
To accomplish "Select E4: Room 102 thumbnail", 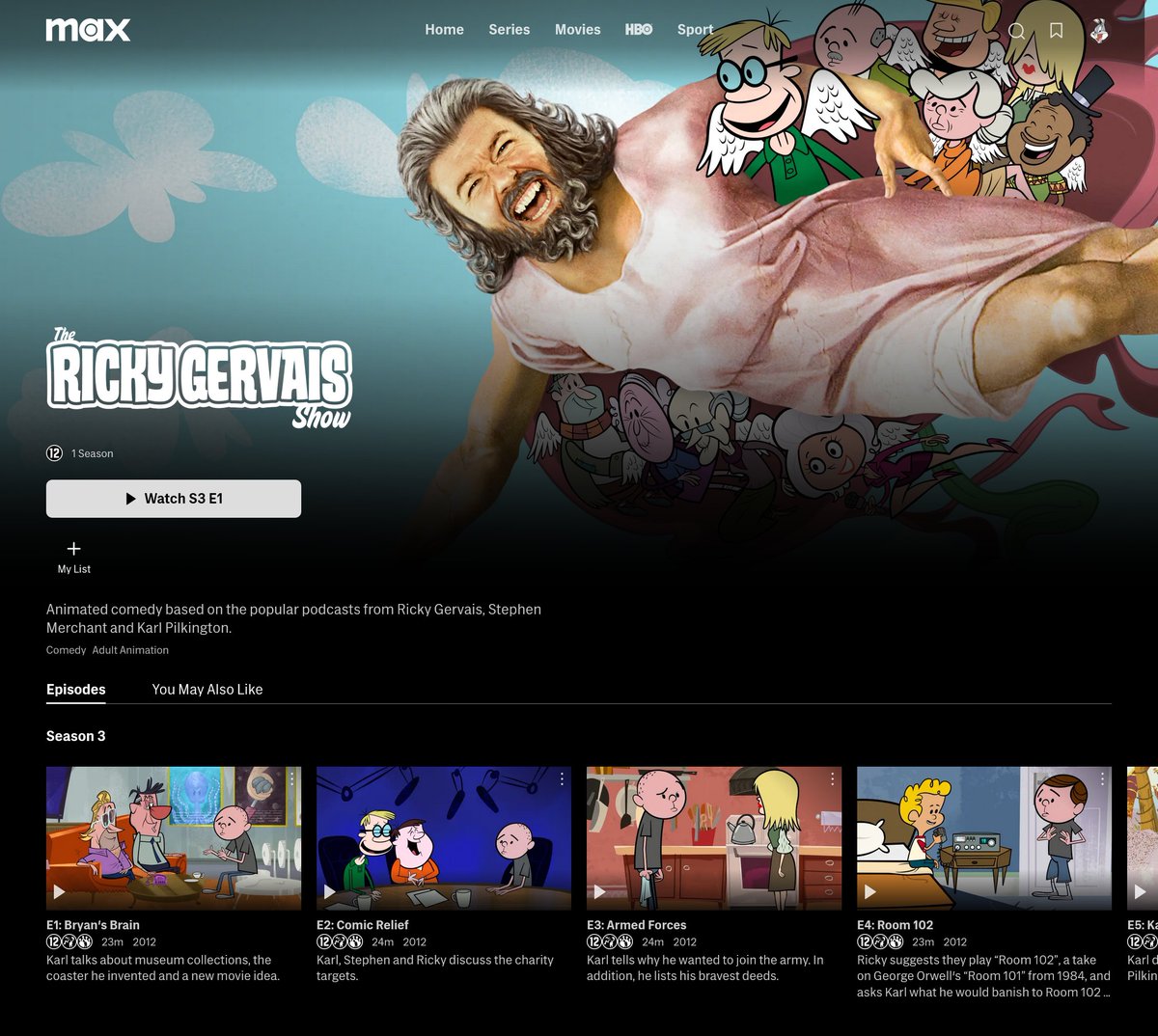I will pyautogui.click(x=984, y=838).
